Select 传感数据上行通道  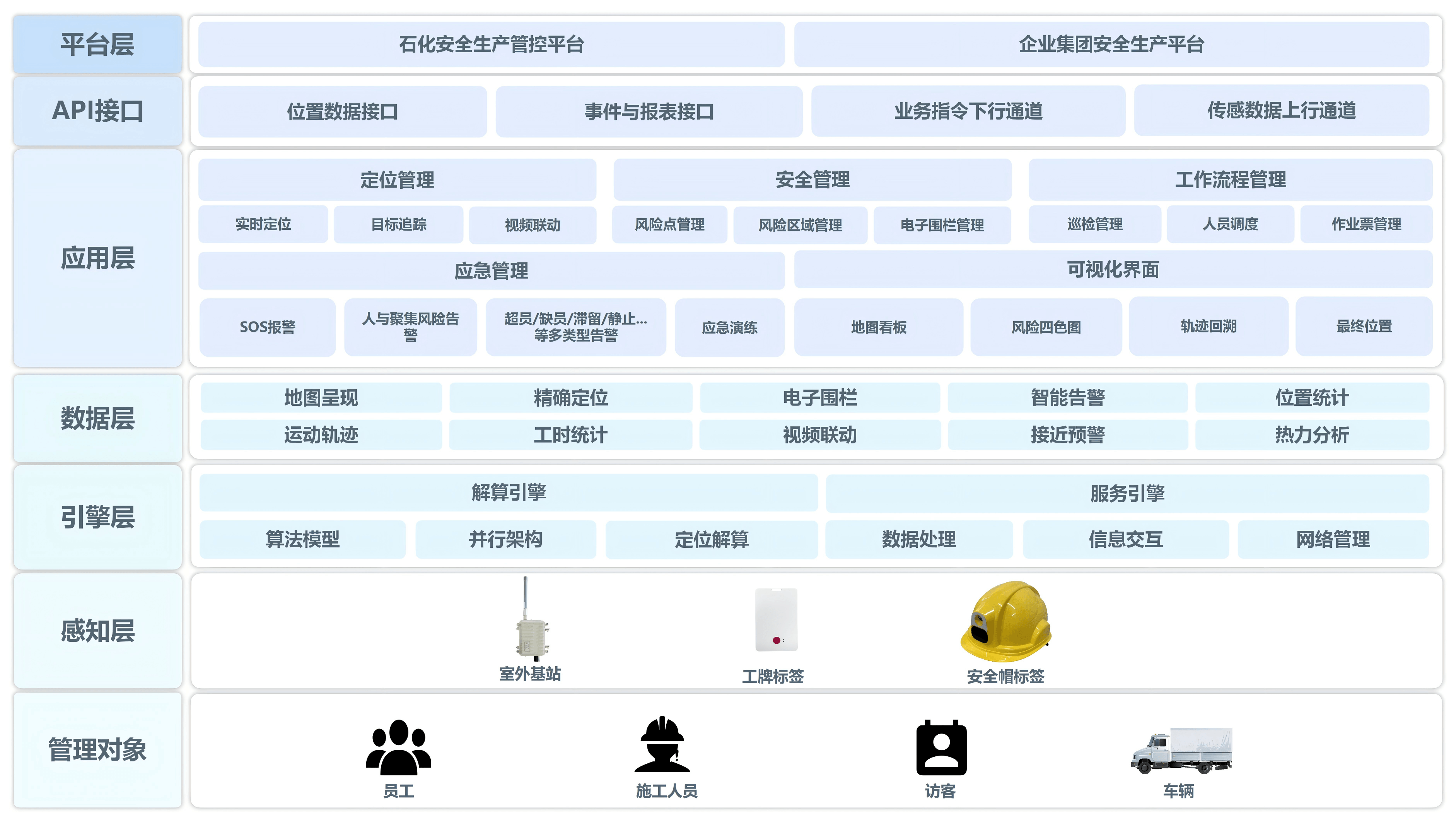(x=1281, y=111)
